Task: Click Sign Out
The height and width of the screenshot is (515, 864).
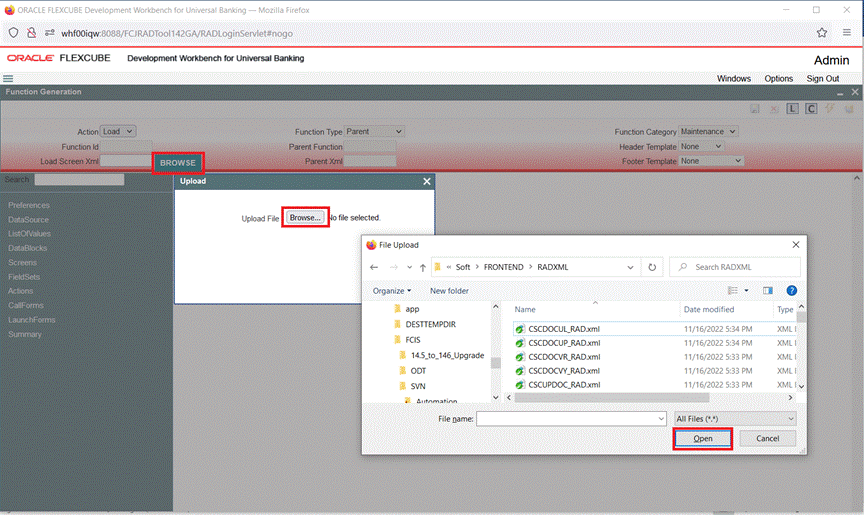Action: [823, 78]
